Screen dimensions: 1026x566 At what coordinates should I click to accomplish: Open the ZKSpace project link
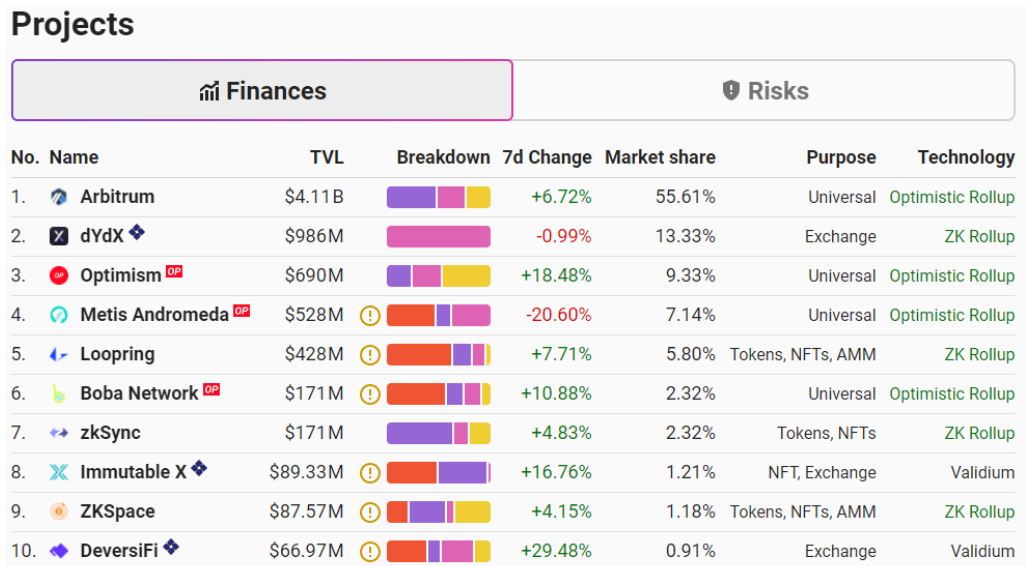(x=118, y=511)
